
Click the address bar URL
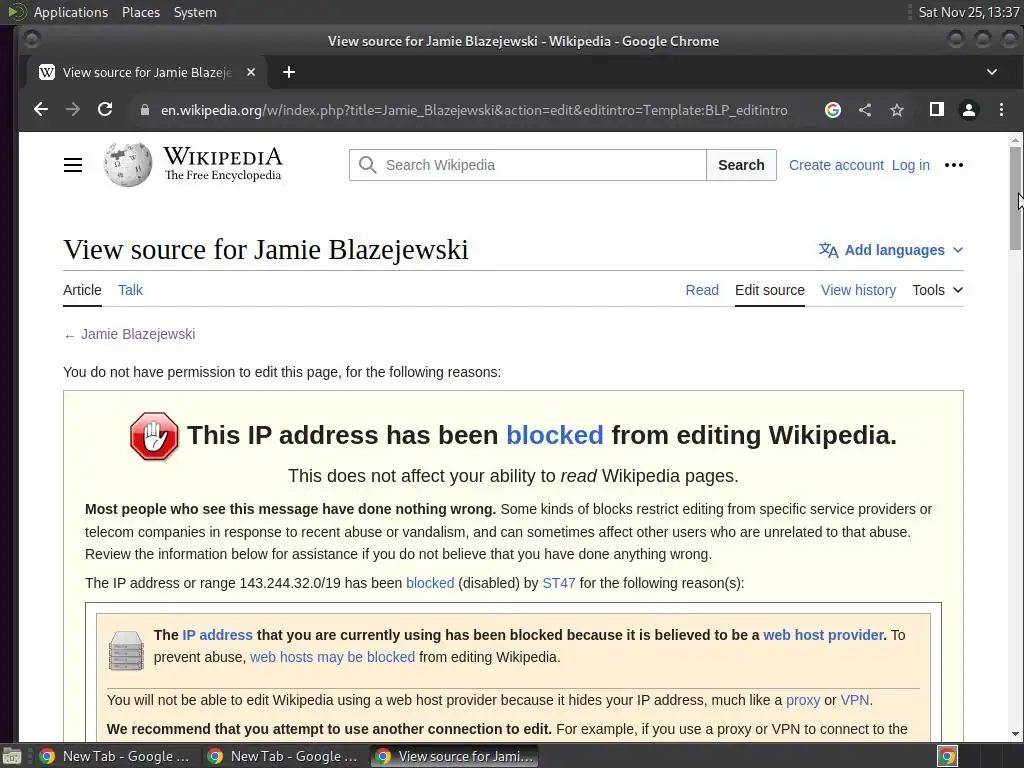click(x=474, y=110)
